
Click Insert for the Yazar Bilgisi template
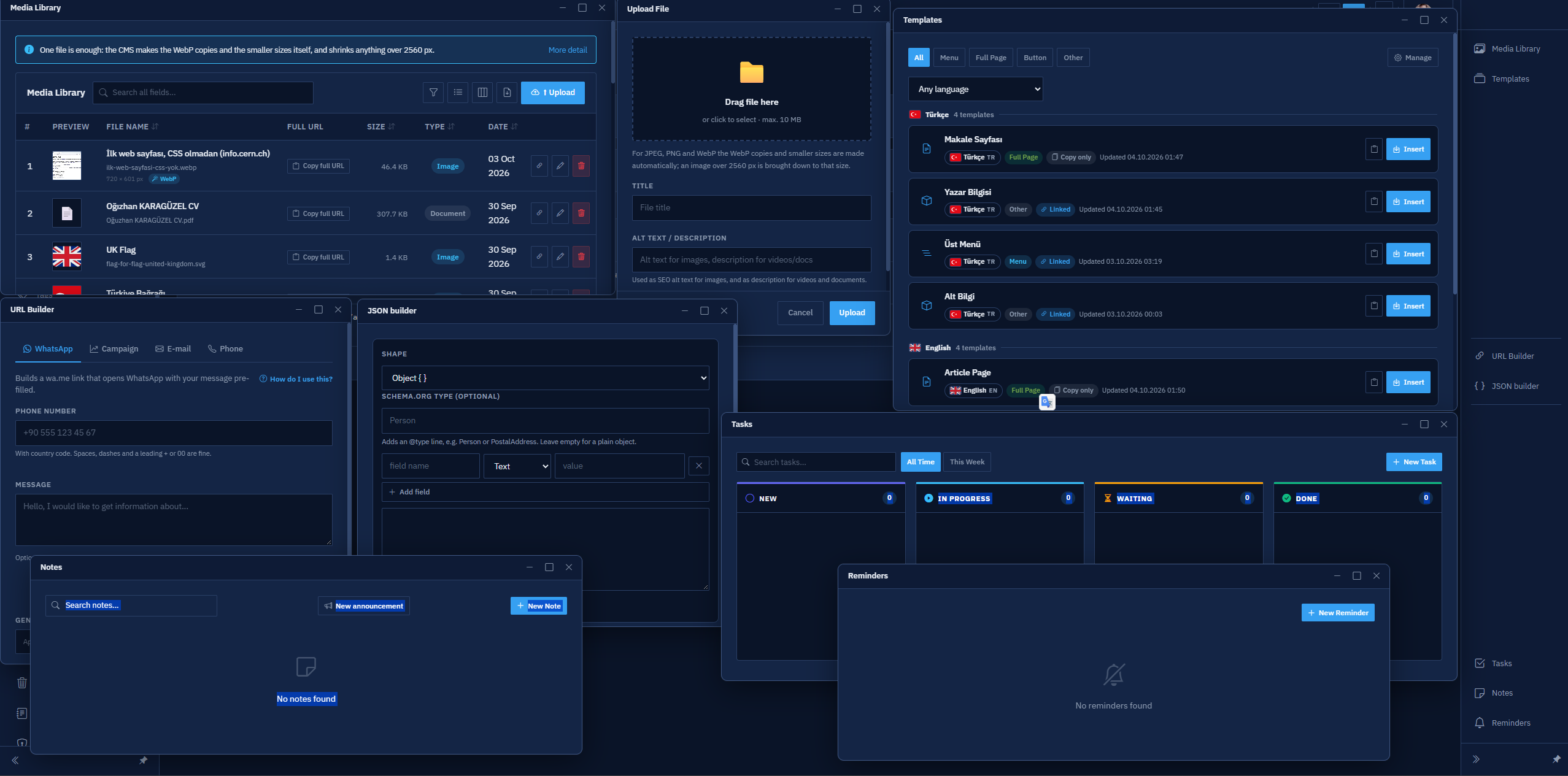tap(1408, 202)
